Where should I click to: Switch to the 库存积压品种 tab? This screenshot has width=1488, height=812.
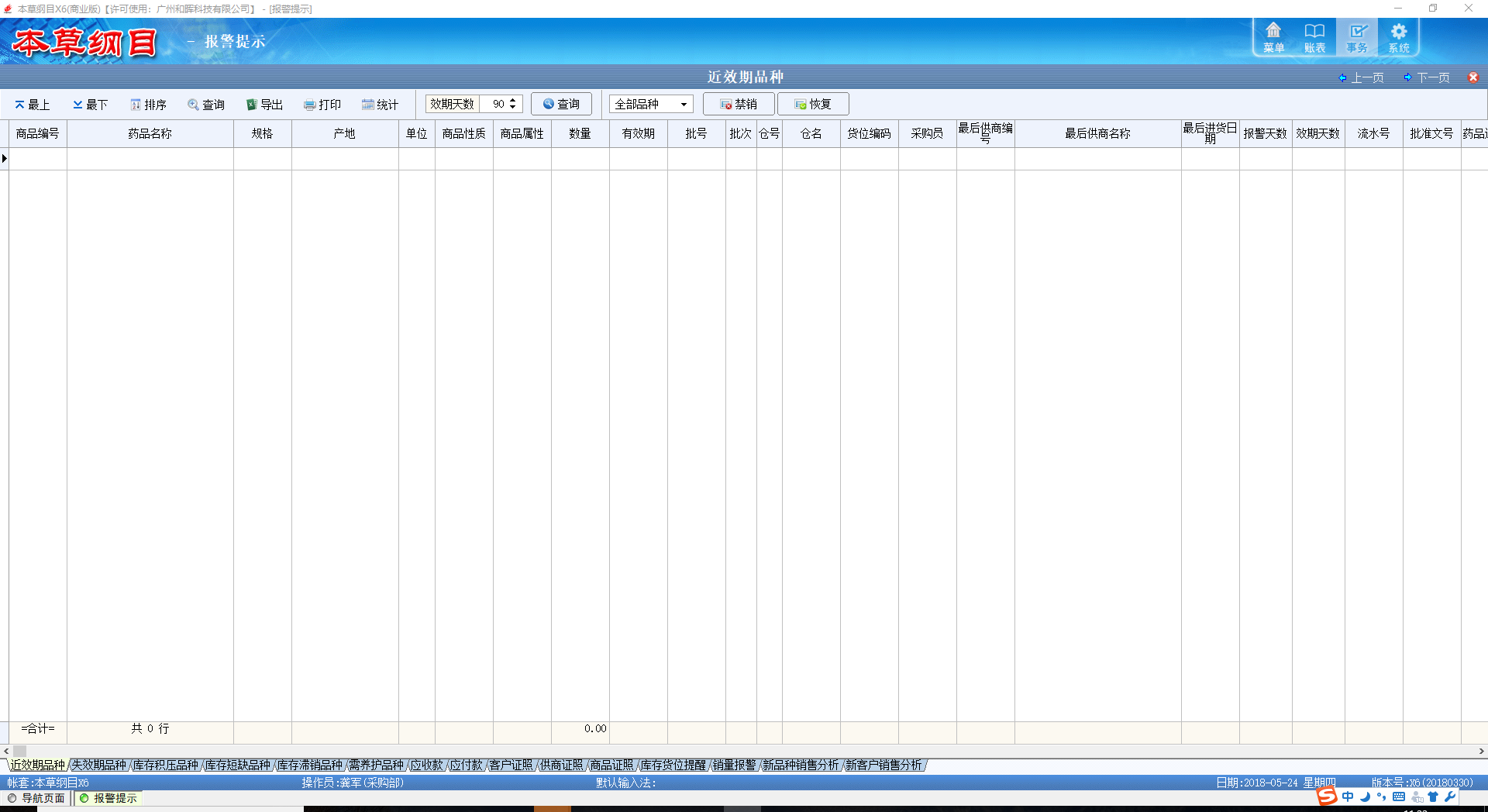tap(166, 766)
